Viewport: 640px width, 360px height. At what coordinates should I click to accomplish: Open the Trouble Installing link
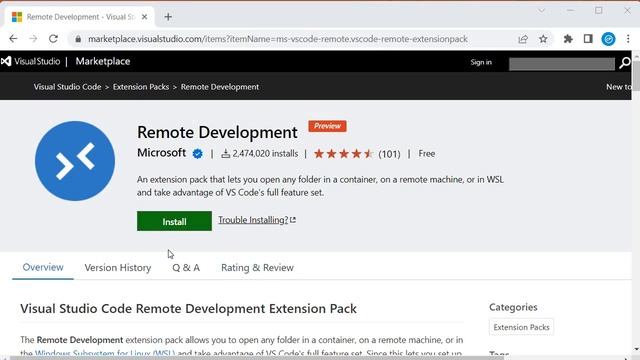[257, 220]
